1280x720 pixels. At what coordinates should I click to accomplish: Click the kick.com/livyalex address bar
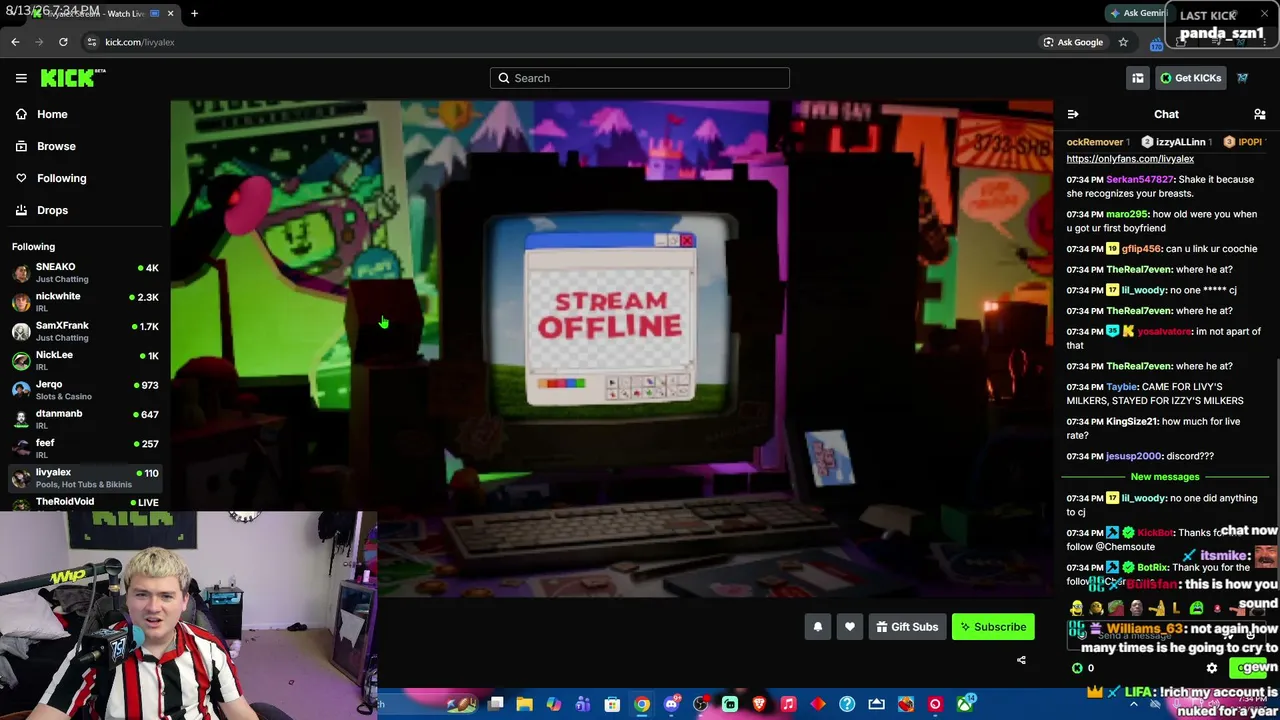point(560,42)
